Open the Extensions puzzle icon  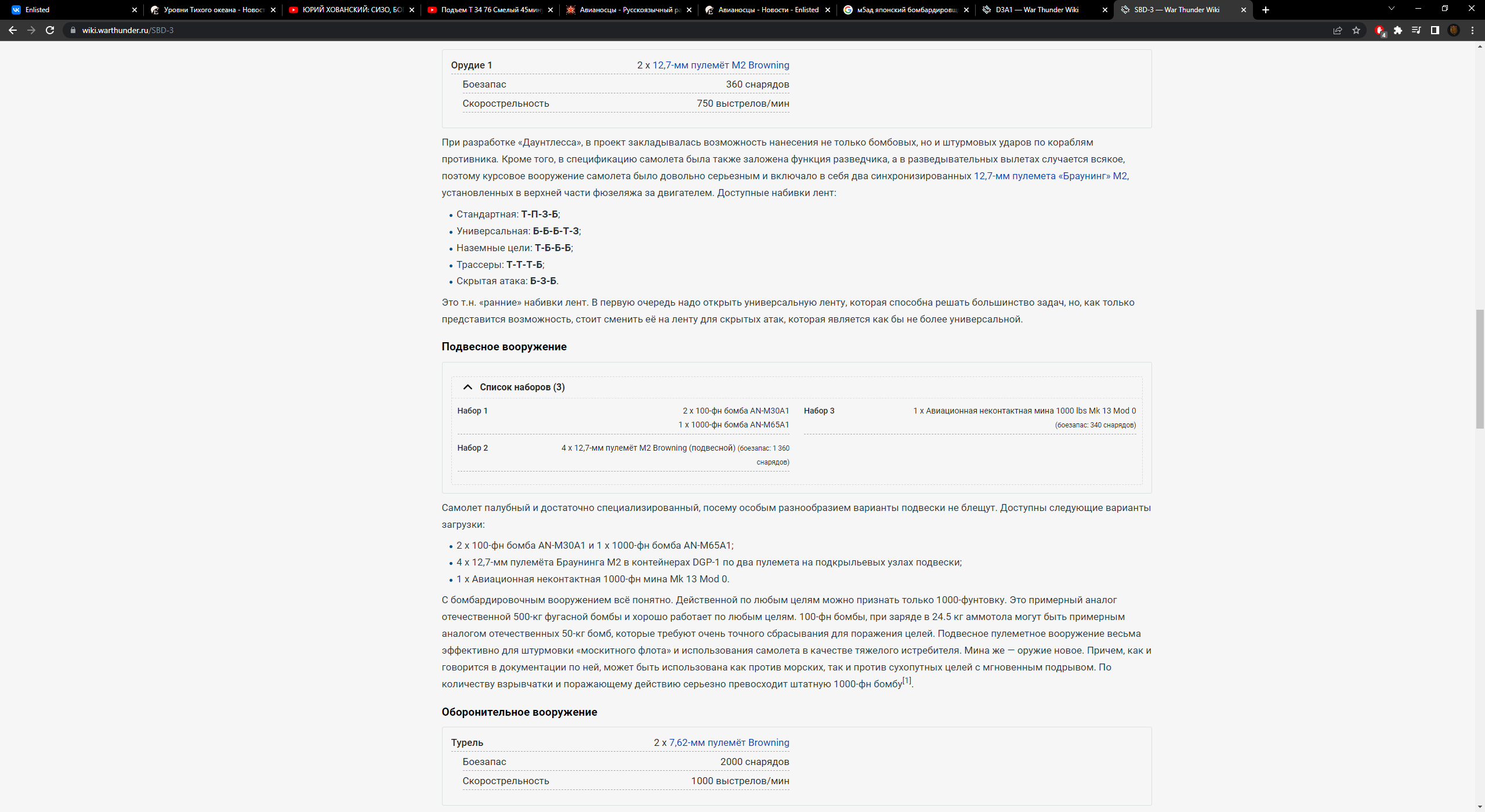pyautogui.click(x=1398, y=30)
